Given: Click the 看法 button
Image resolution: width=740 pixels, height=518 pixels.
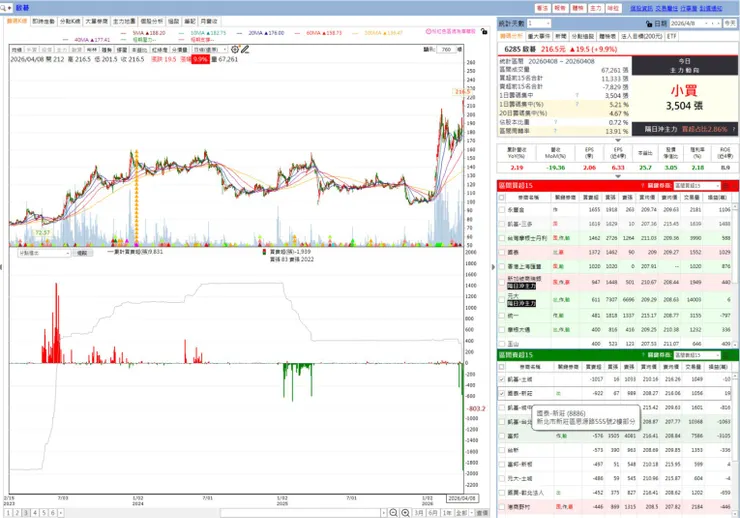Looking at the screenshot, I should pyautogui.click(x=542, y=8).
